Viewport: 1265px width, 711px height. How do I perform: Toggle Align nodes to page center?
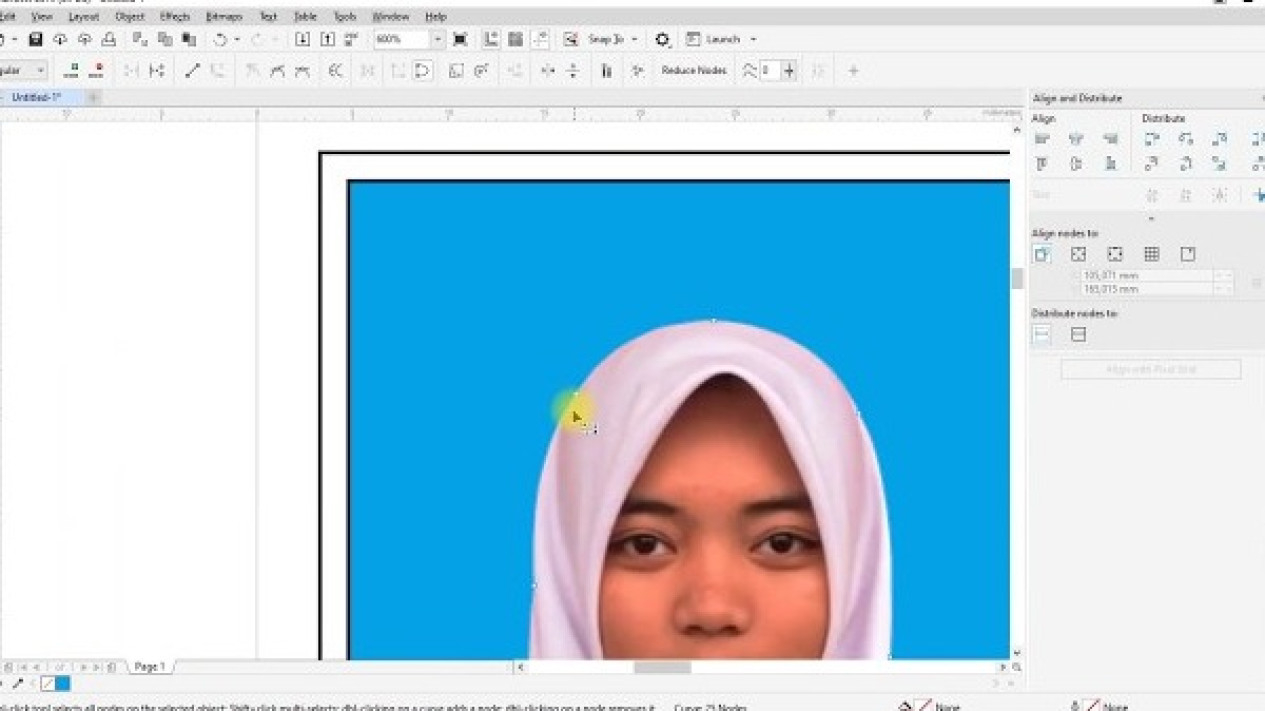(x=1115, y=254)
